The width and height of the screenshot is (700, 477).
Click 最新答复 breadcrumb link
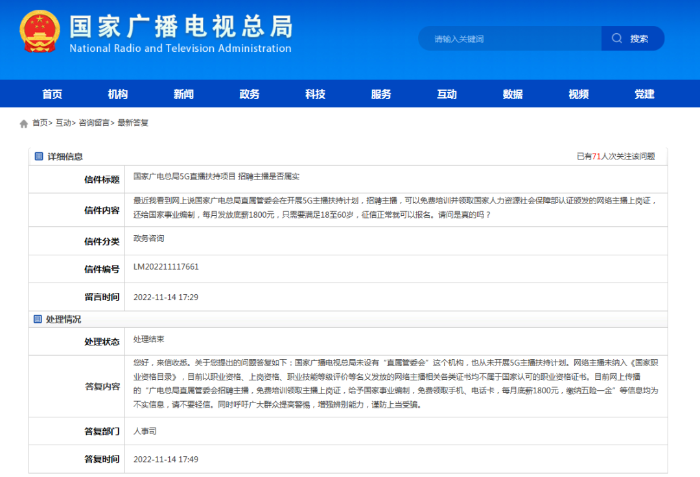(133, 123)
